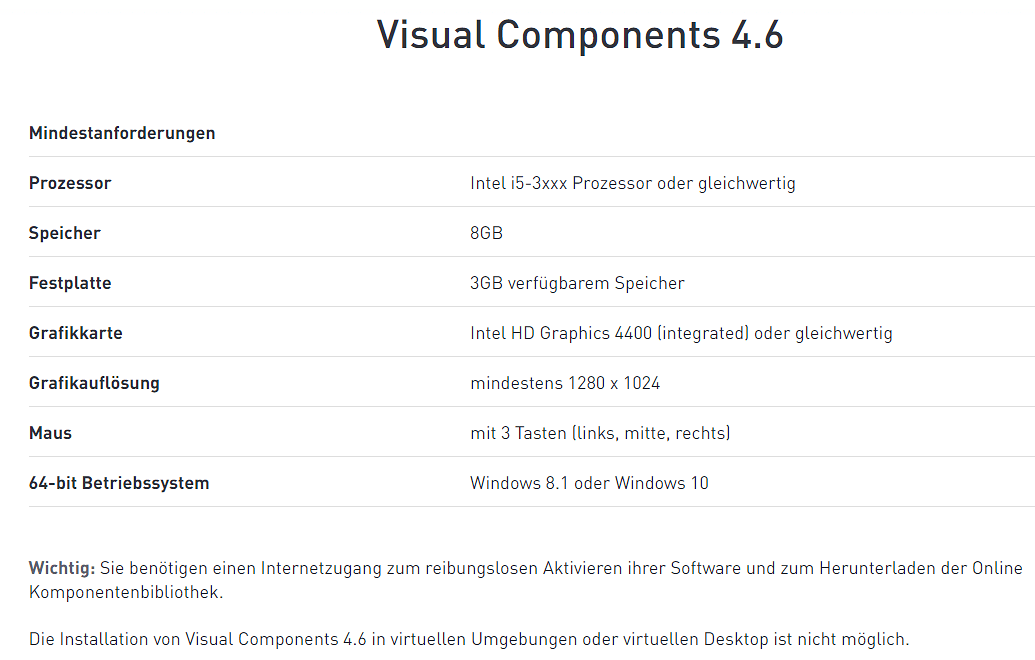Click the word "Komponentenbibliothek" in the note
1035x660 pixels.
click(x=124, y=592)
